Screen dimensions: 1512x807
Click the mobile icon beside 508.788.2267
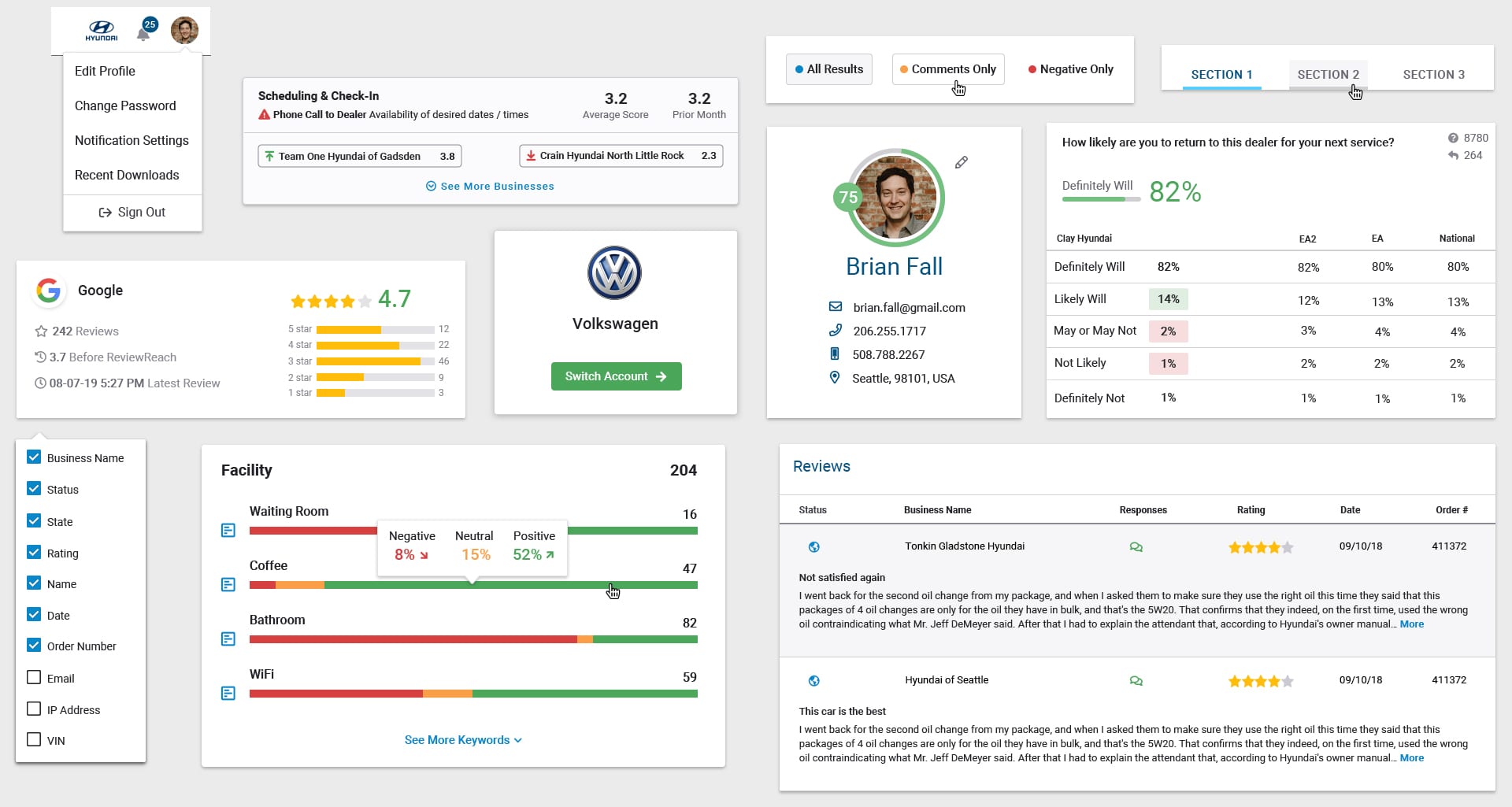click(835, 354)
